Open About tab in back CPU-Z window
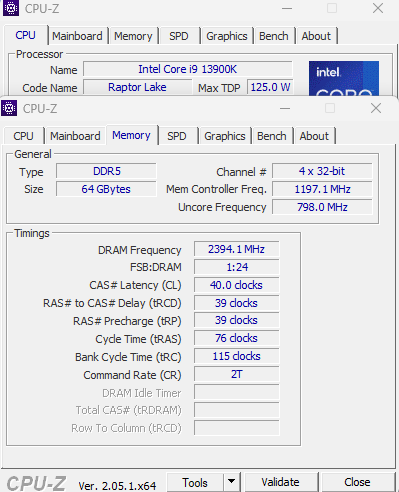 316,36
